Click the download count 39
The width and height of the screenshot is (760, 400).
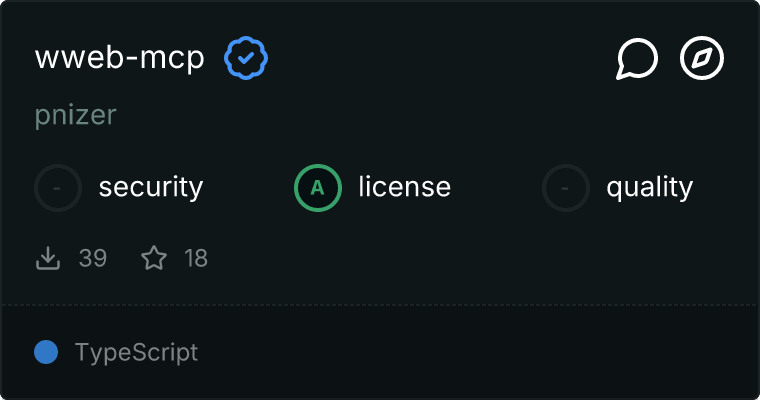click(93, 259)
